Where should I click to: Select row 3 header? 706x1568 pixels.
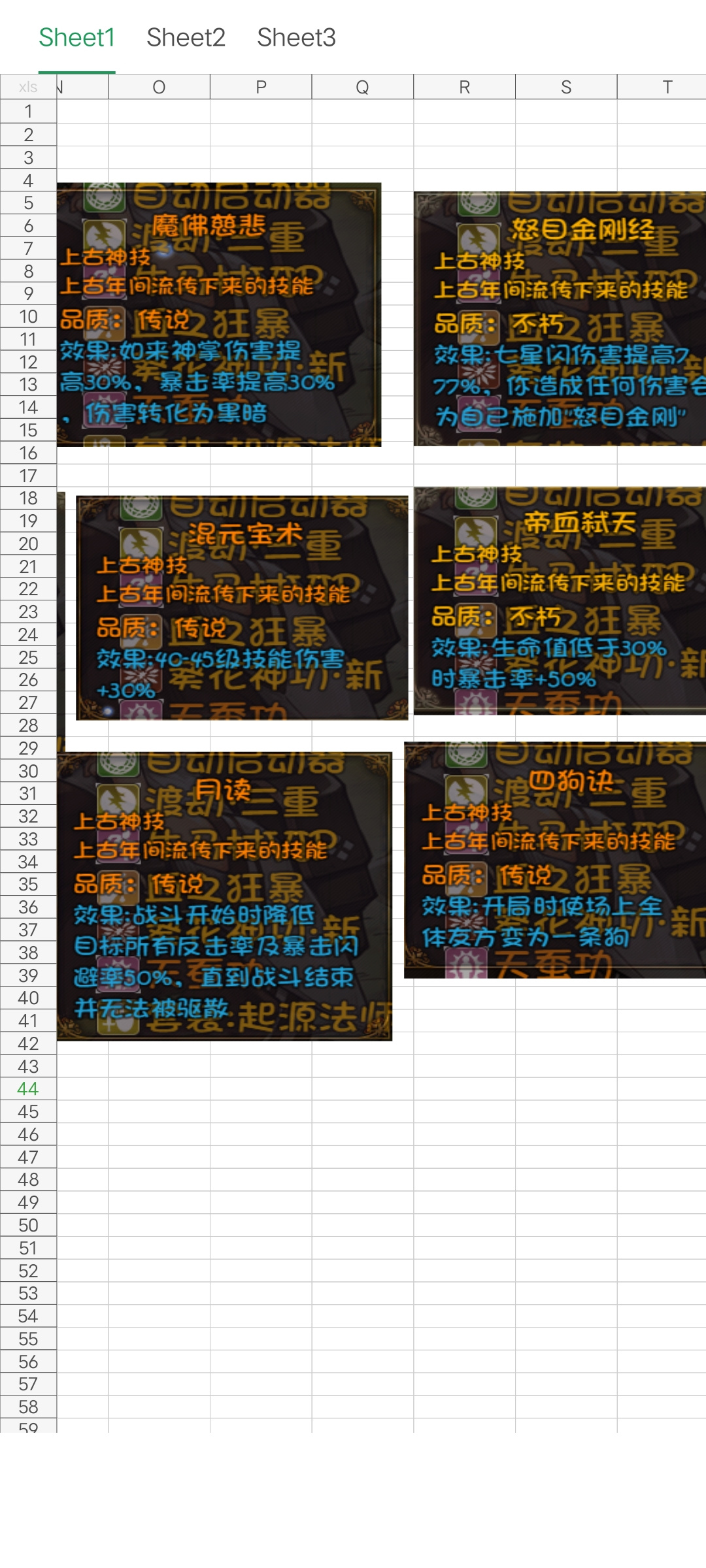tap(28, 157)
